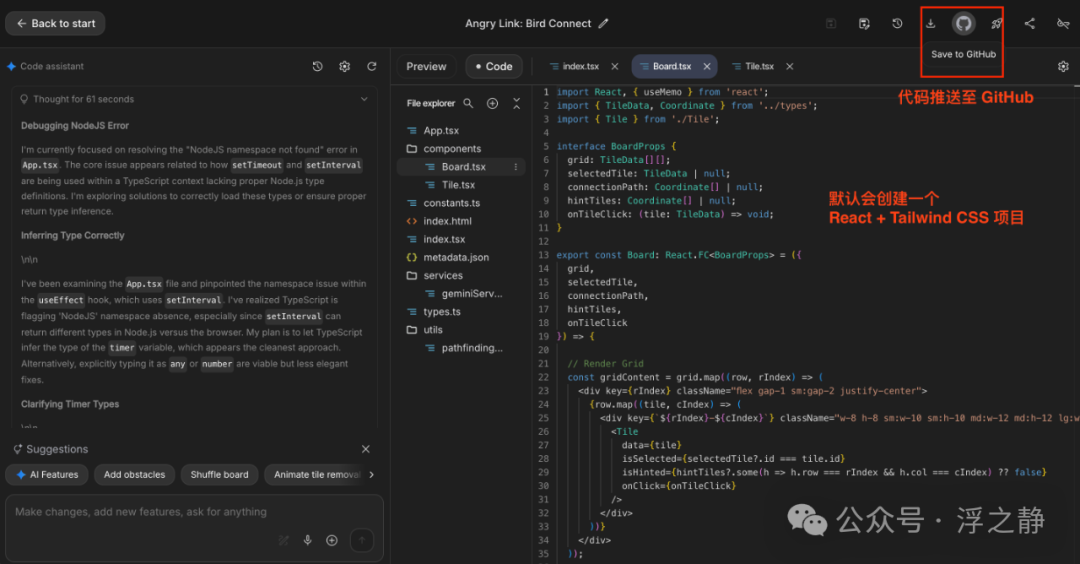This screenshot has width=1080, height=564.
Task: Close the Board.tsx editor tab
Action: click(x=707, y=66)
